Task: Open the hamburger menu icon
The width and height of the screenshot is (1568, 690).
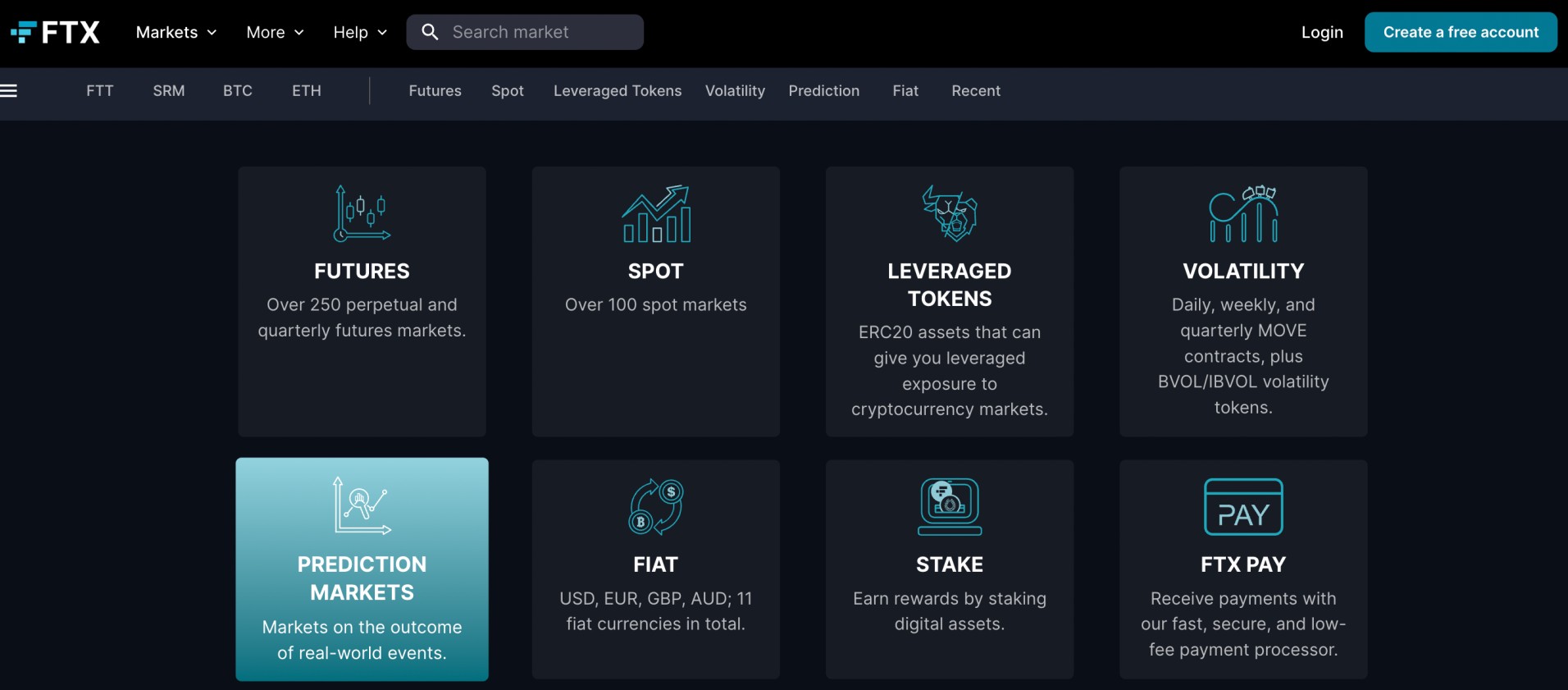Action: 9,91
